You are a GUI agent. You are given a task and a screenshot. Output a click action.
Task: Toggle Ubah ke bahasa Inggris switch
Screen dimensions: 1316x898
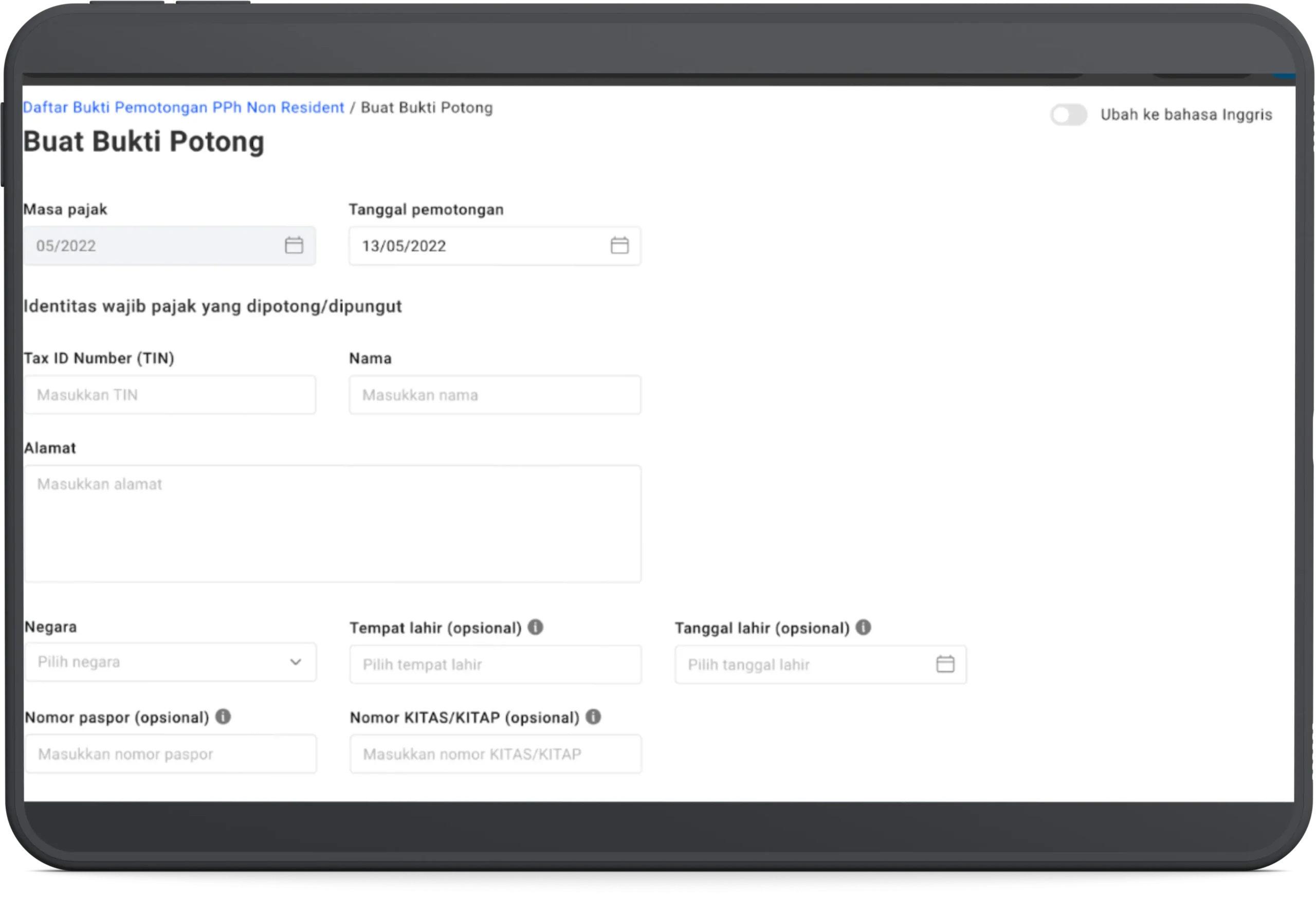pyautogui.click(x=1068, y=115)
